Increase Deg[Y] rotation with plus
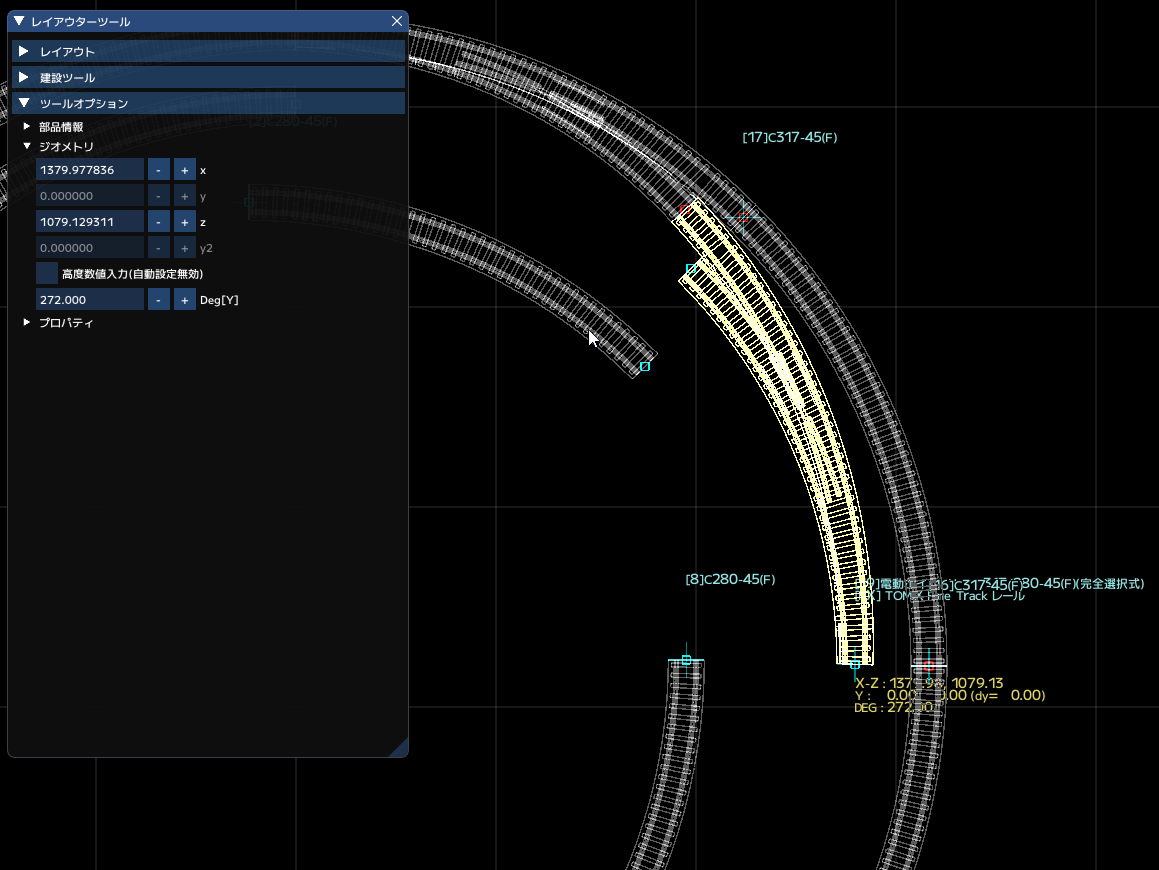 tap(185, 299)
